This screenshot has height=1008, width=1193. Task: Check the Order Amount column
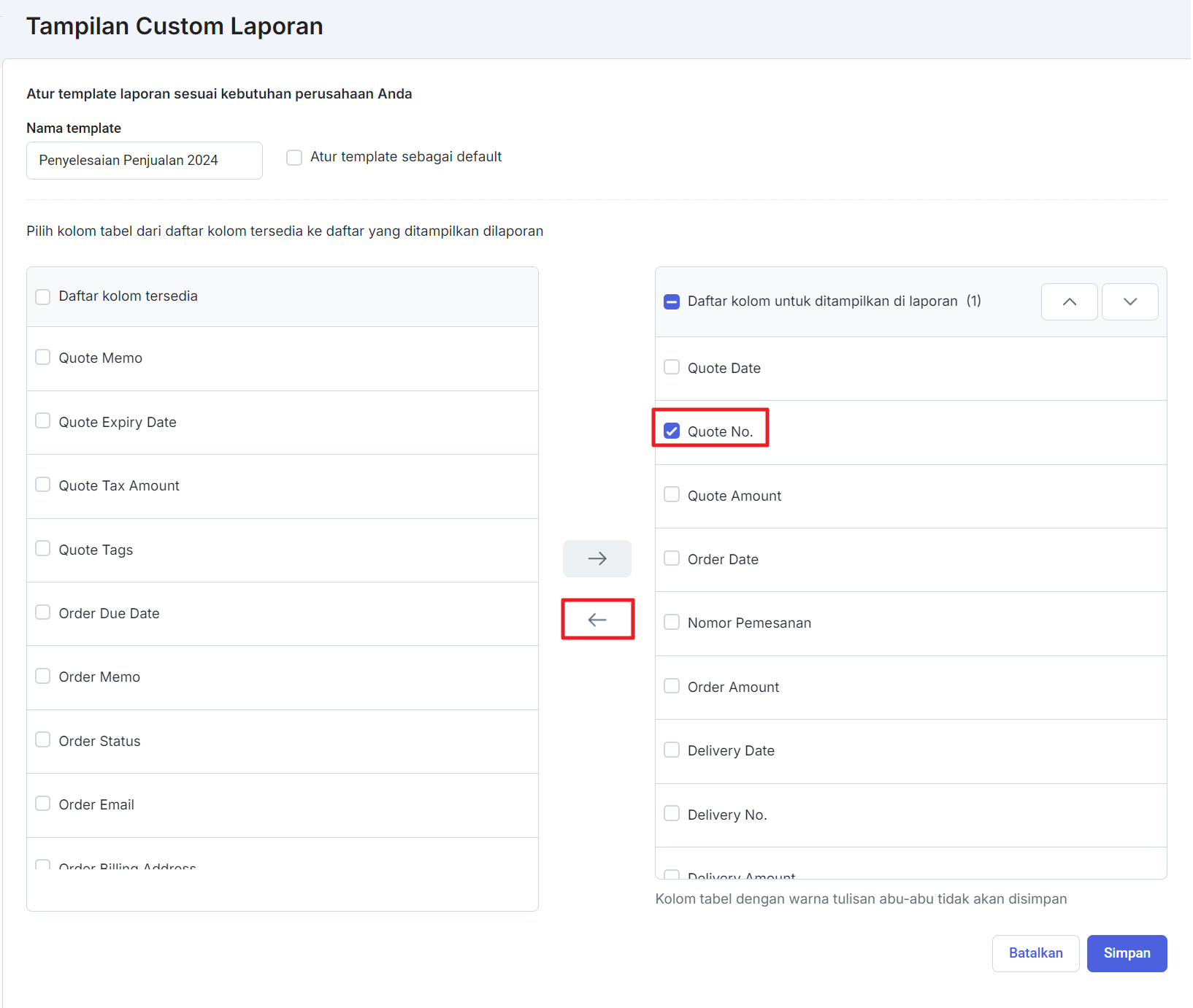pos(672,687)
